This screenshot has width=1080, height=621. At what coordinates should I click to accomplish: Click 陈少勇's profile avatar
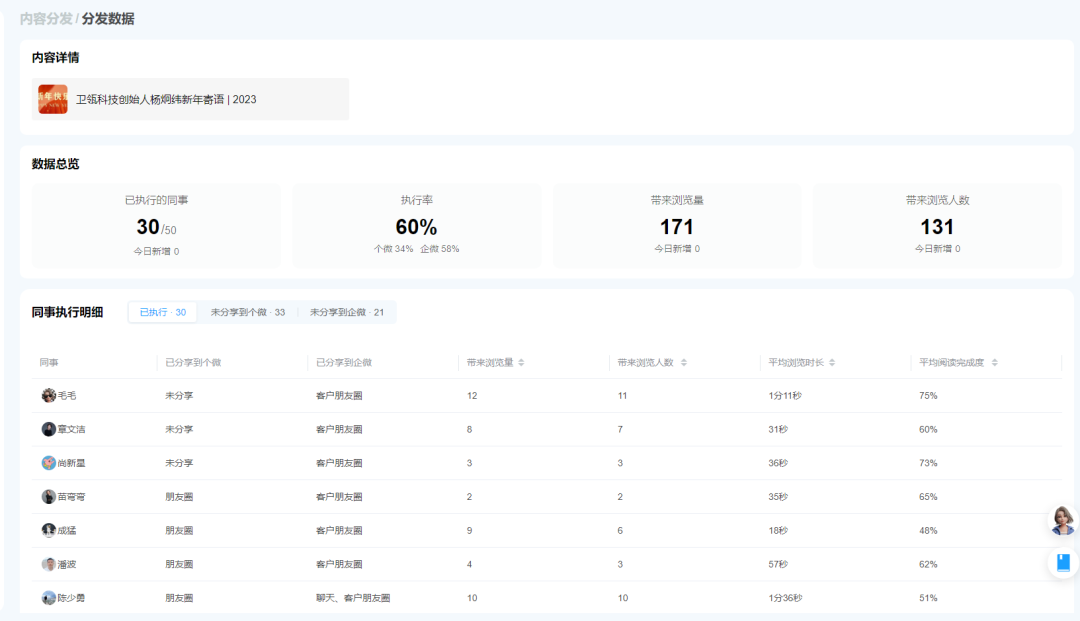pos(48,598)
